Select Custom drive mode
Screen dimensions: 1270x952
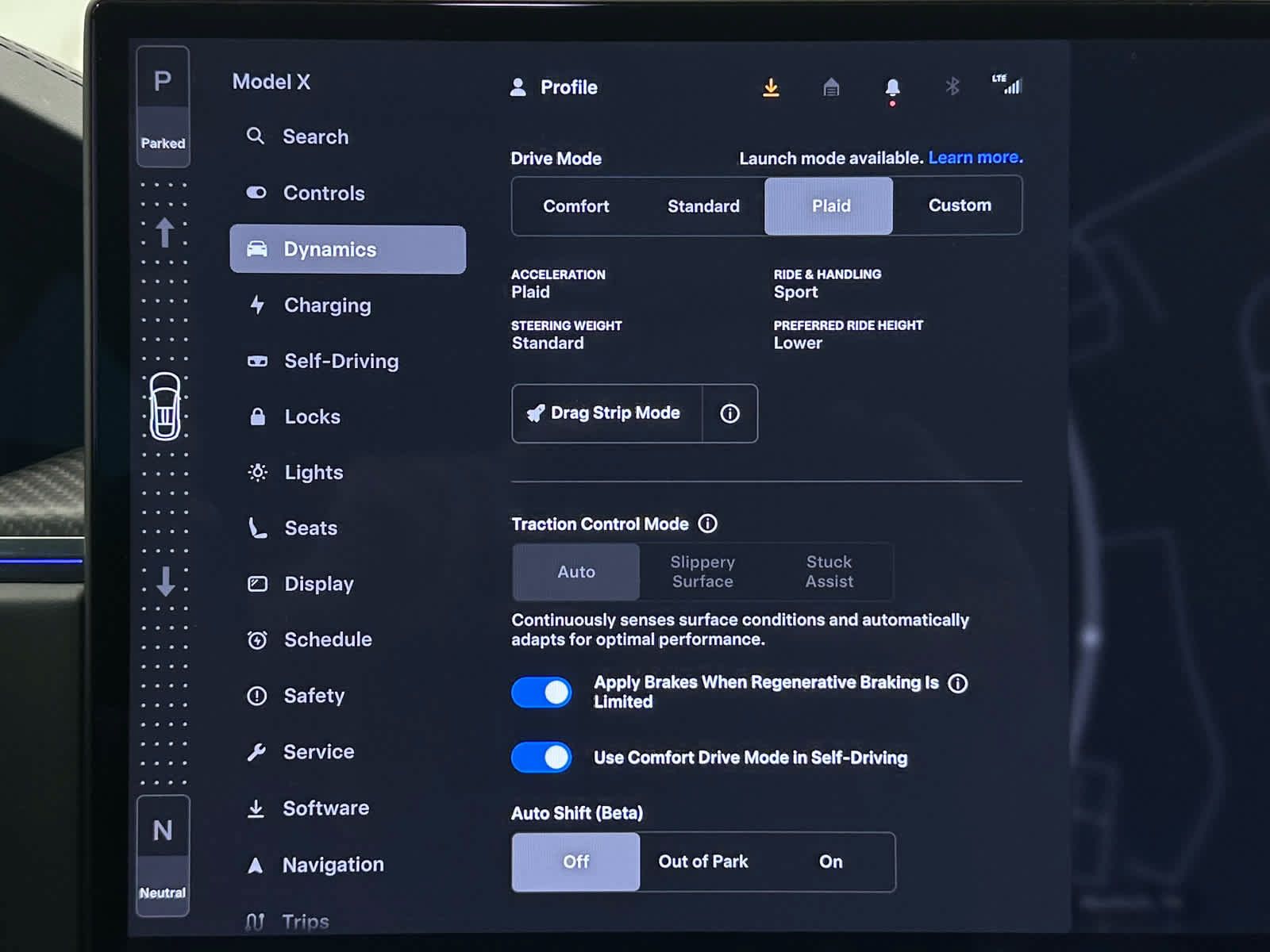pyautogui.click(x=959, y=205)
